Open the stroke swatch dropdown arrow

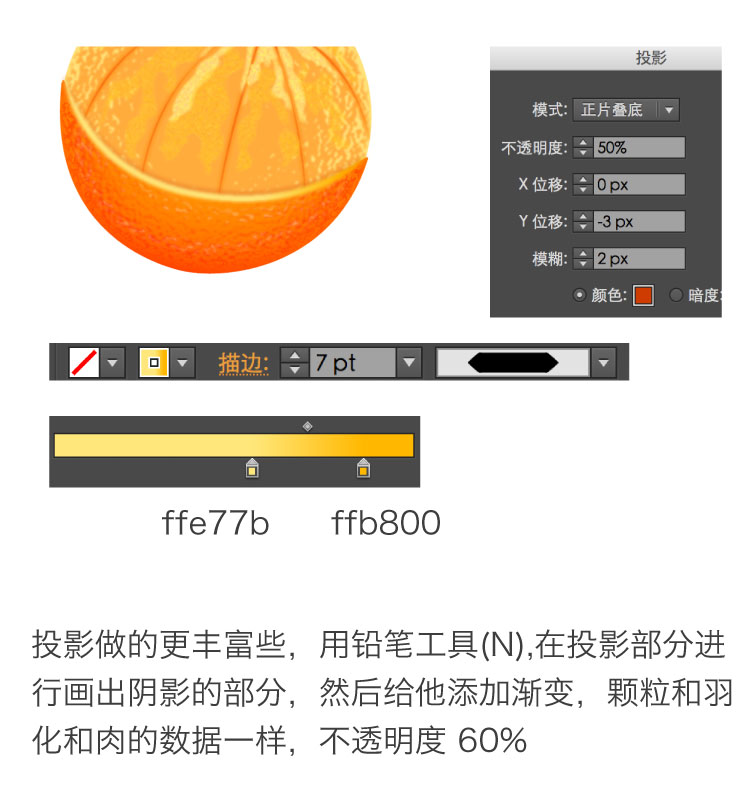pos(182,362)
